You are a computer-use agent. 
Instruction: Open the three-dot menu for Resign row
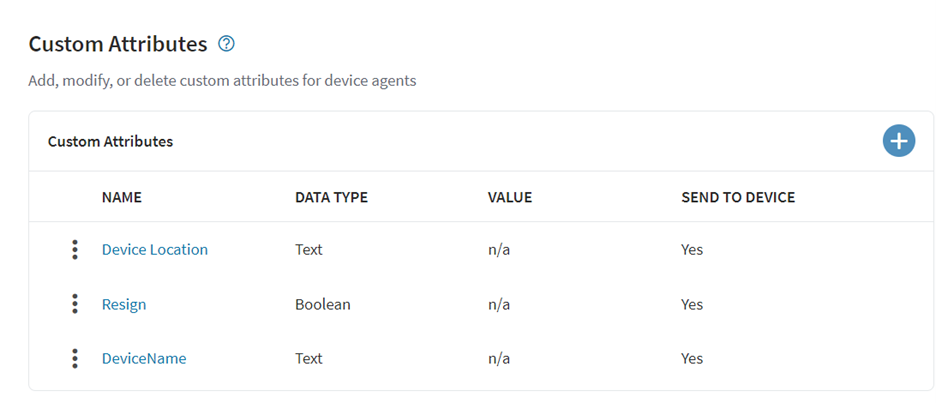point(75,304)
